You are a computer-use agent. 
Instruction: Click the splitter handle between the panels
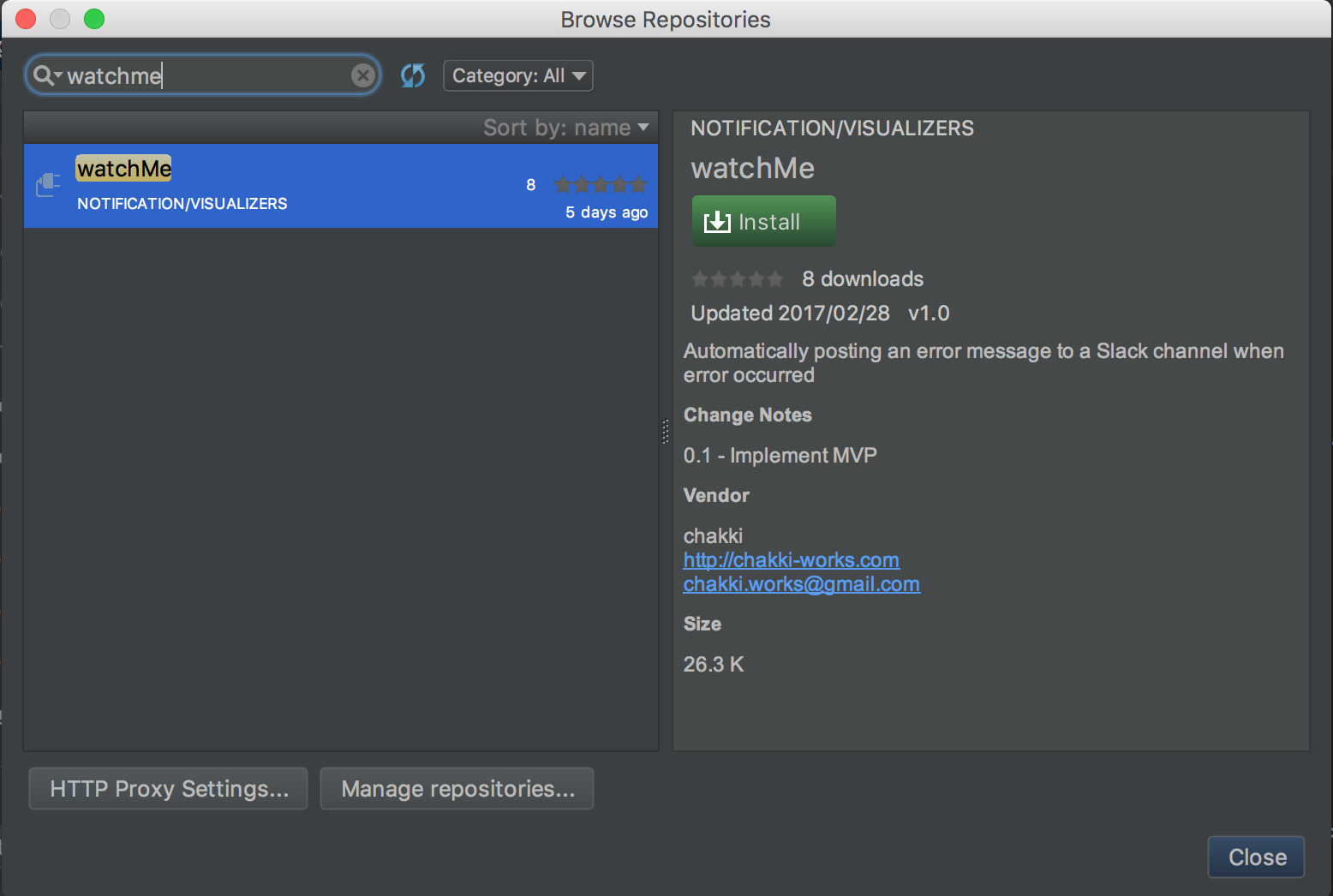(x=666, y=431)
